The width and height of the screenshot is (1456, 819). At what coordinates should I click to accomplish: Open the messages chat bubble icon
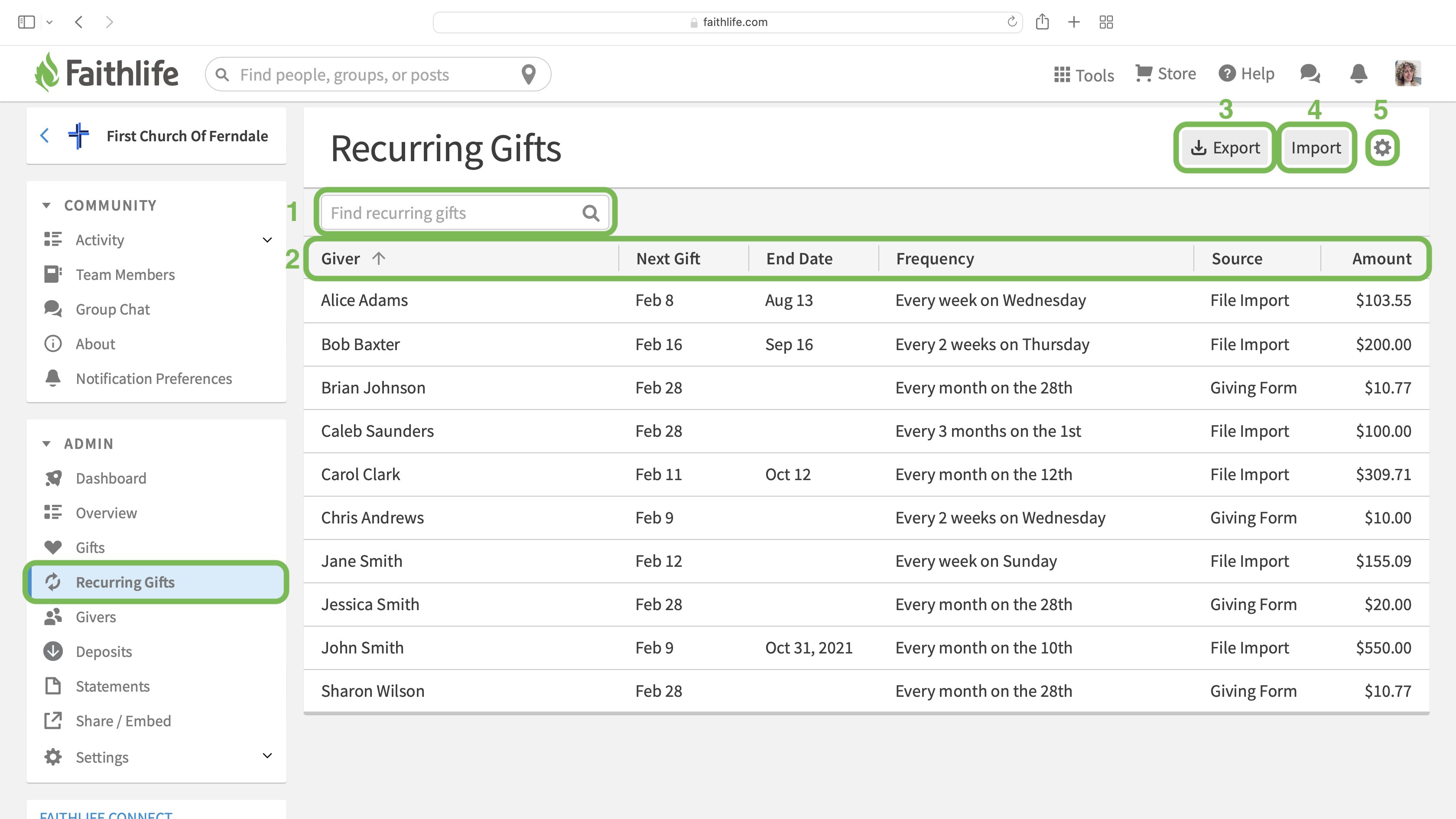(1310, 74)
